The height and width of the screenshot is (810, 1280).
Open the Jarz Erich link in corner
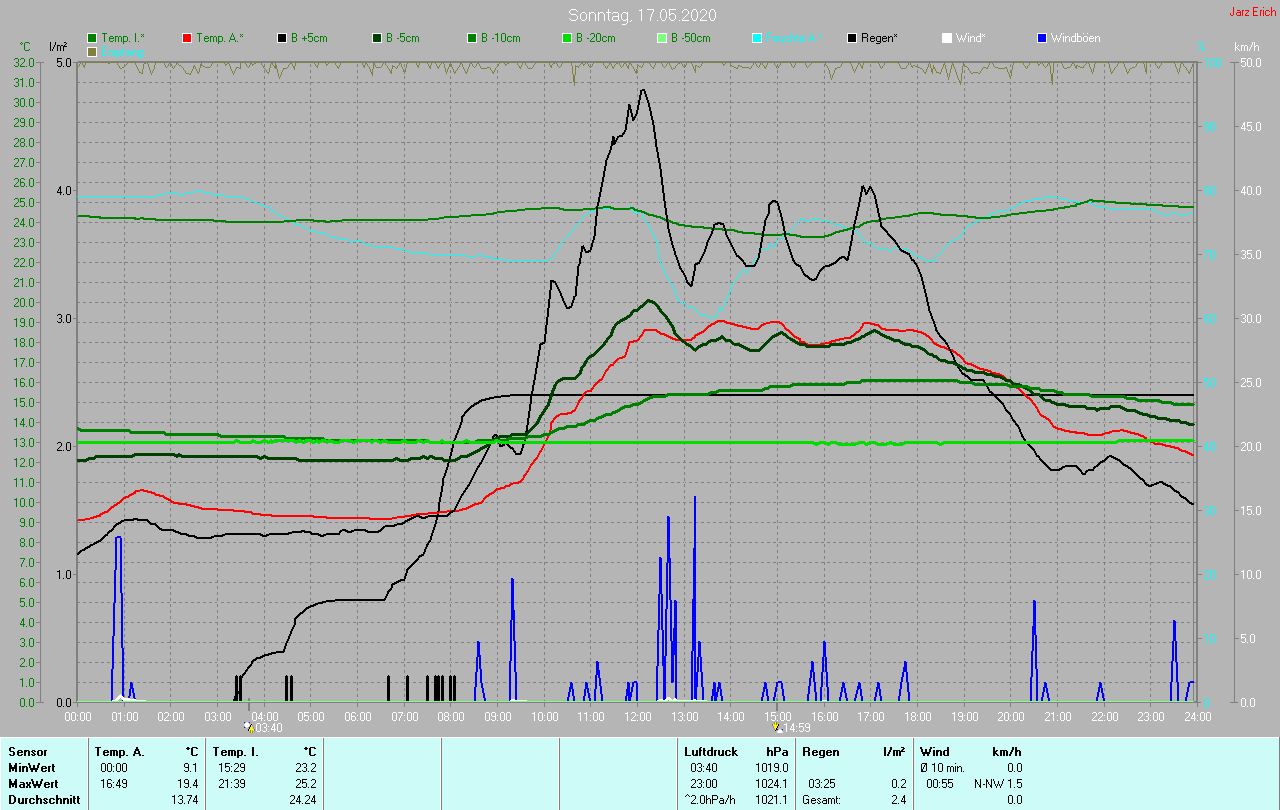pos(1252,12)
